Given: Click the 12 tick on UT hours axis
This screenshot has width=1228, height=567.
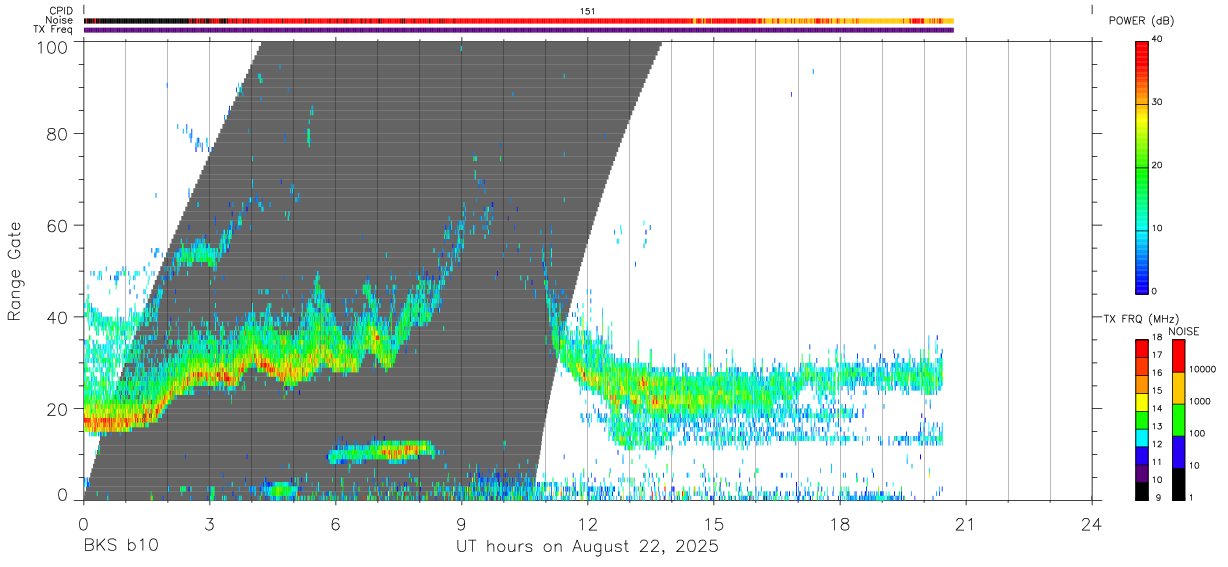Looking at the screenshot, I should click(587, 523).
